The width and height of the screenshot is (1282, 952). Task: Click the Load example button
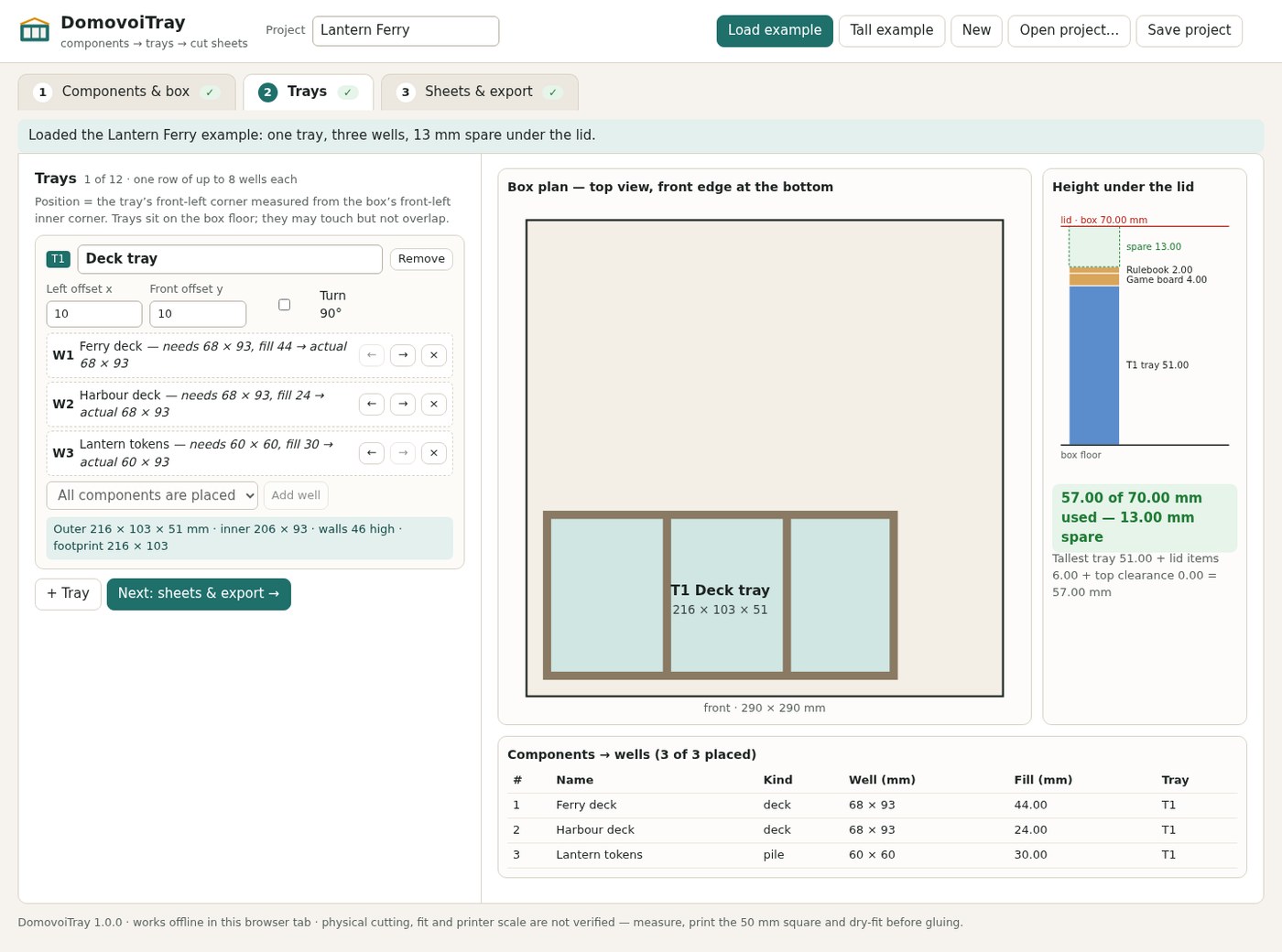coord(775,30)
